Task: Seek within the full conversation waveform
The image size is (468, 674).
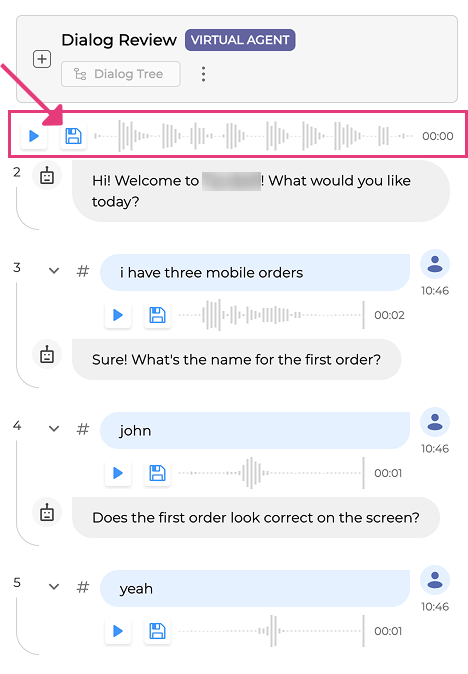Action: pos(254,136)
